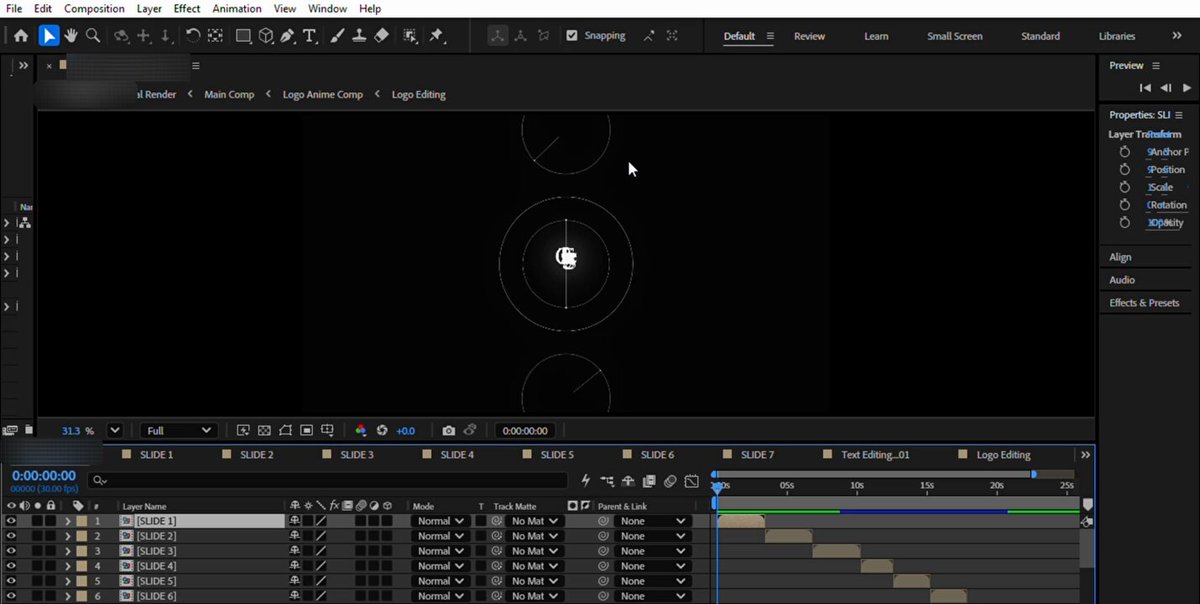The image size is (1200, 604).
Task: Select the Pen tool
Action: tap(287, 36)
